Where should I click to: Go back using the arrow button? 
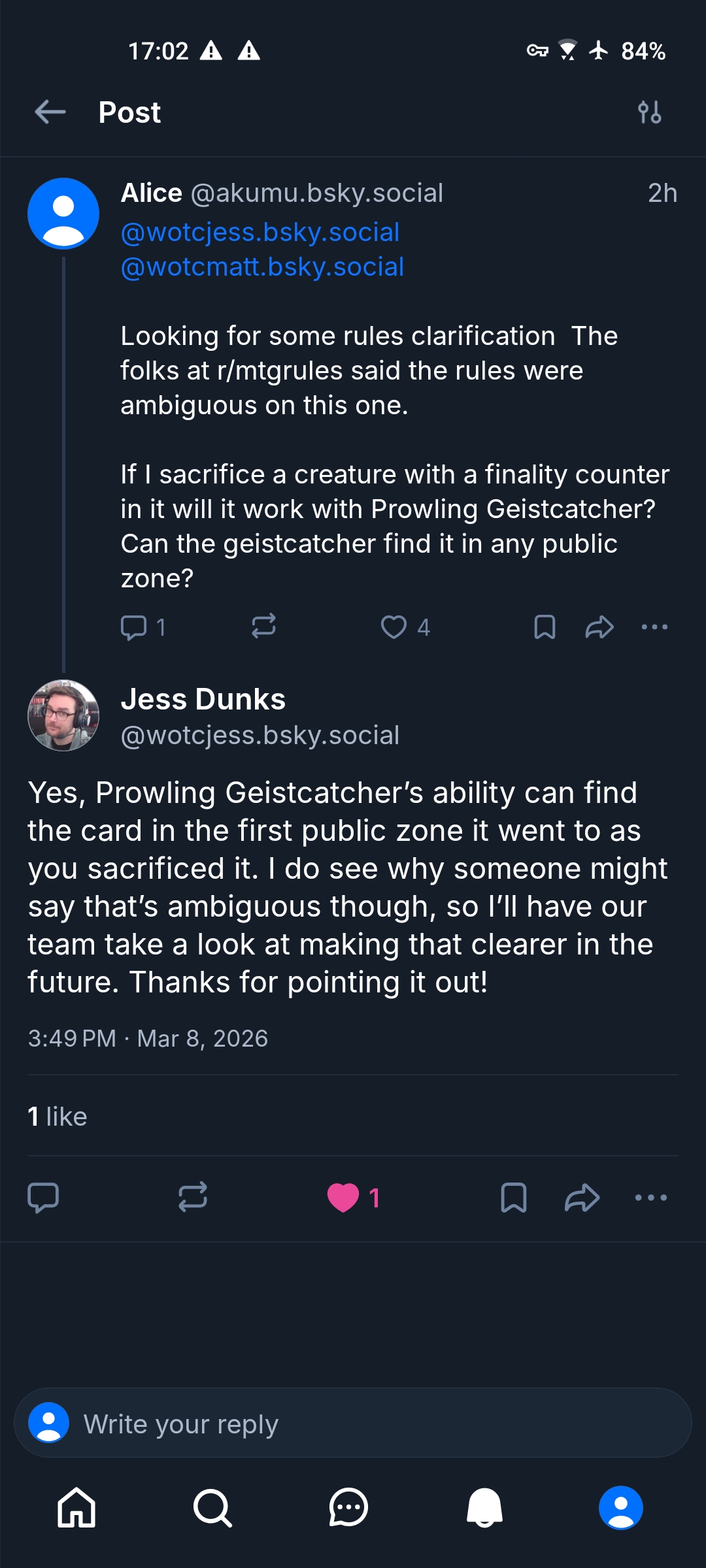tap(50, 112)
